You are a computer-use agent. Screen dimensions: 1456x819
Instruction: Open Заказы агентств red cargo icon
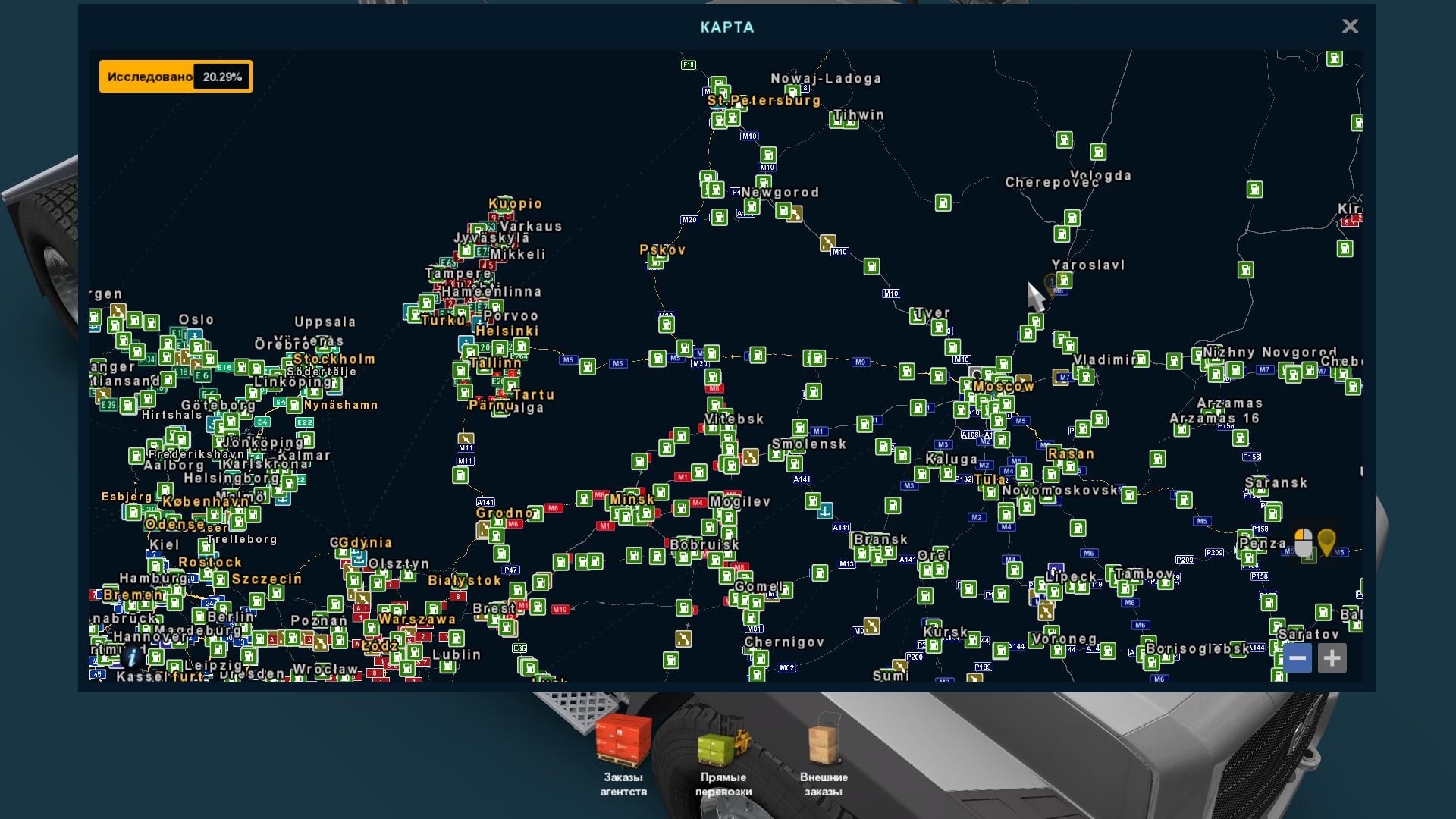[x=623, y=739]
